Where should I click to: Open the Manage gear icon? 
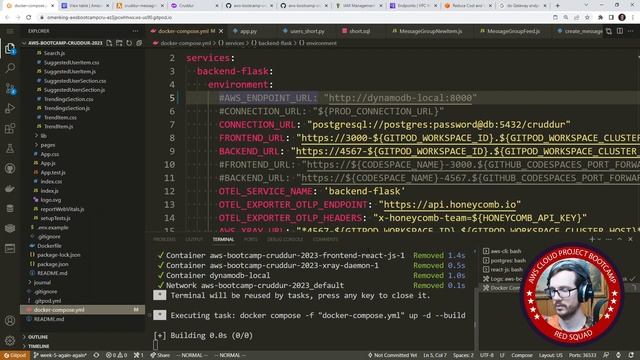(10, 340)
